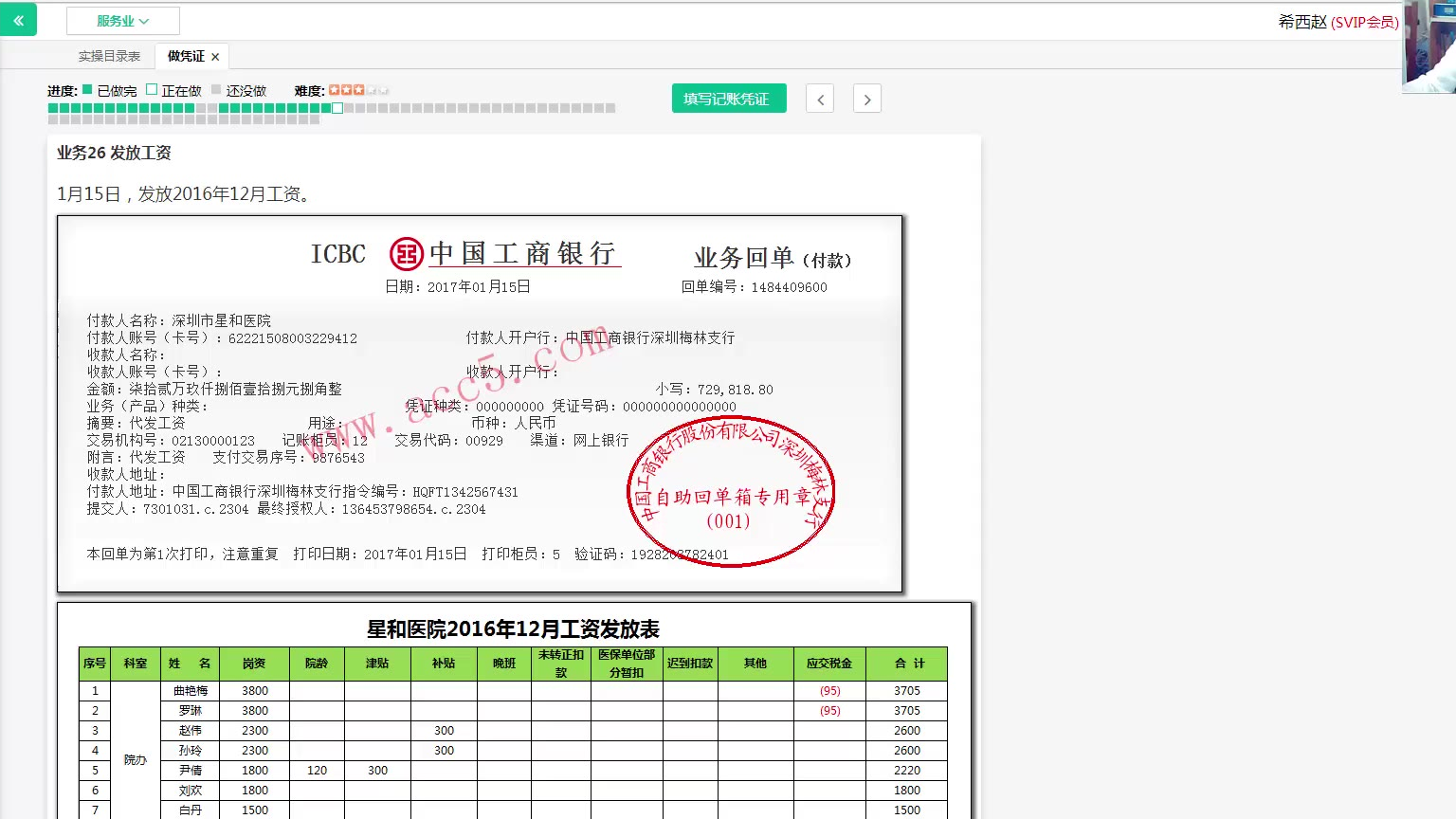This screenshot has width=1456, height=819.
Task: Click the fifth difficulty star
Action: [x=383, y=90]
